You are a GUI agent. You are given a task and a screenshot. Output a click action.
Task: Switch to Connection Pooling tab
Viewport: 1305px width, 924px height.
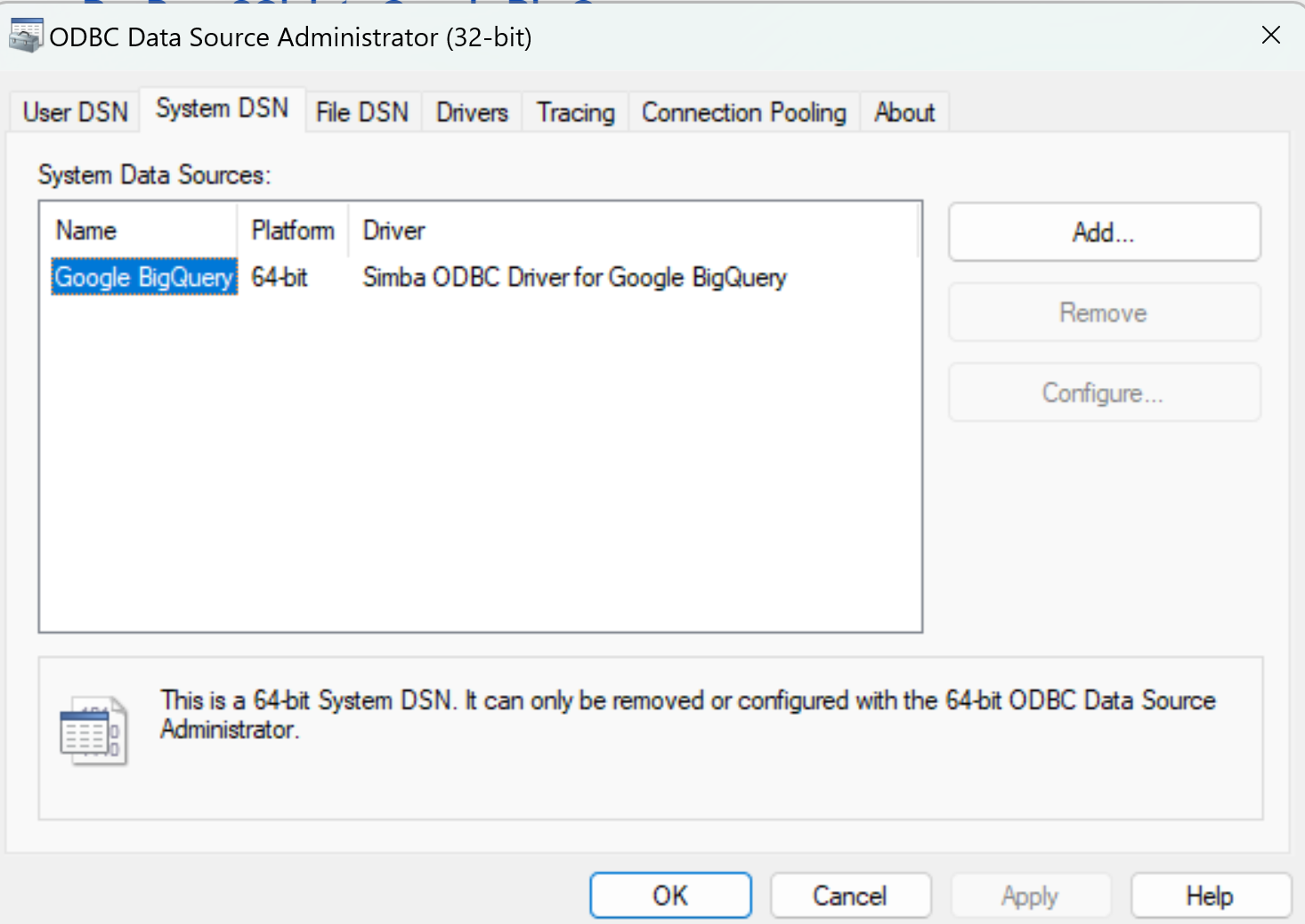(x=744, y=112)
